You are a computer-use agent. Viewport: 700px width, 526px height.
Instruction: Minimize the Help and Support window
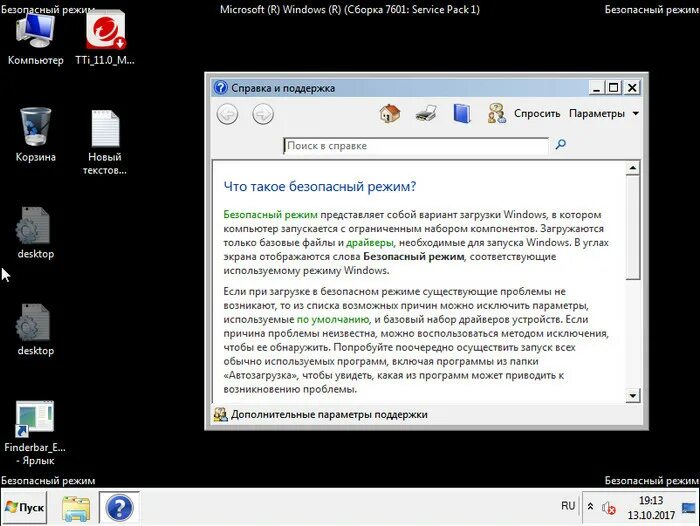point(596,88)
